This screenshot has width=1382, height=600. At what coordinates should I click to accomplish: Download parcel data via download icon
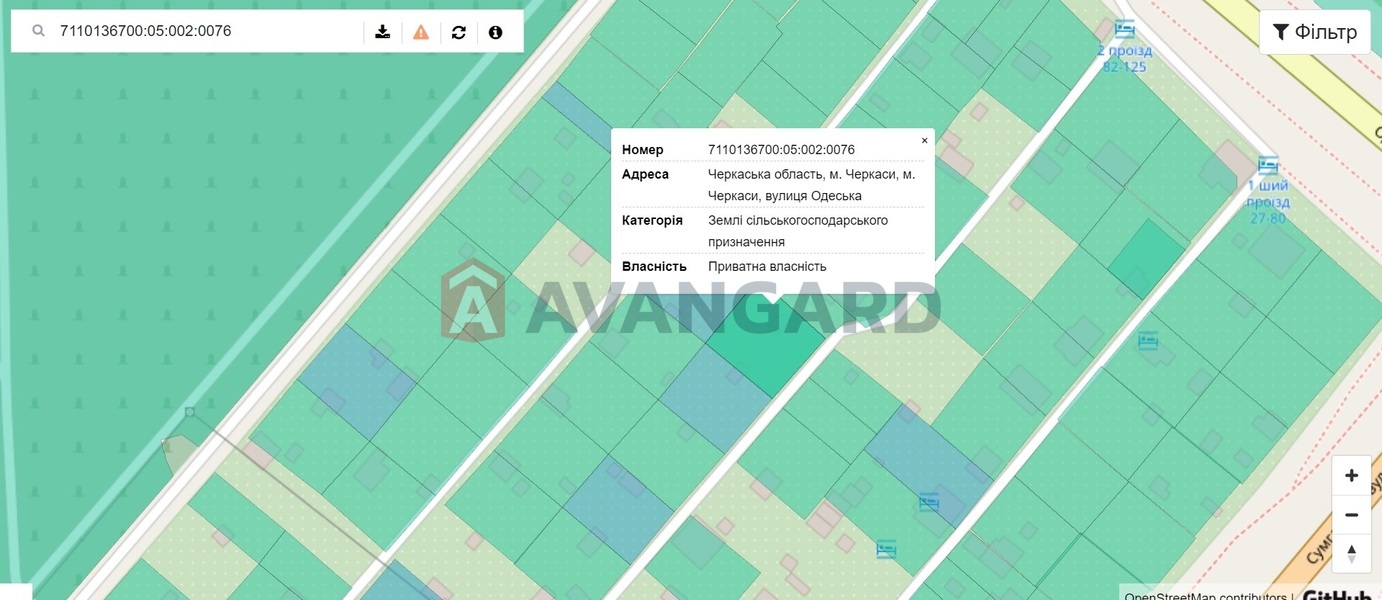(x=383, y=32)
